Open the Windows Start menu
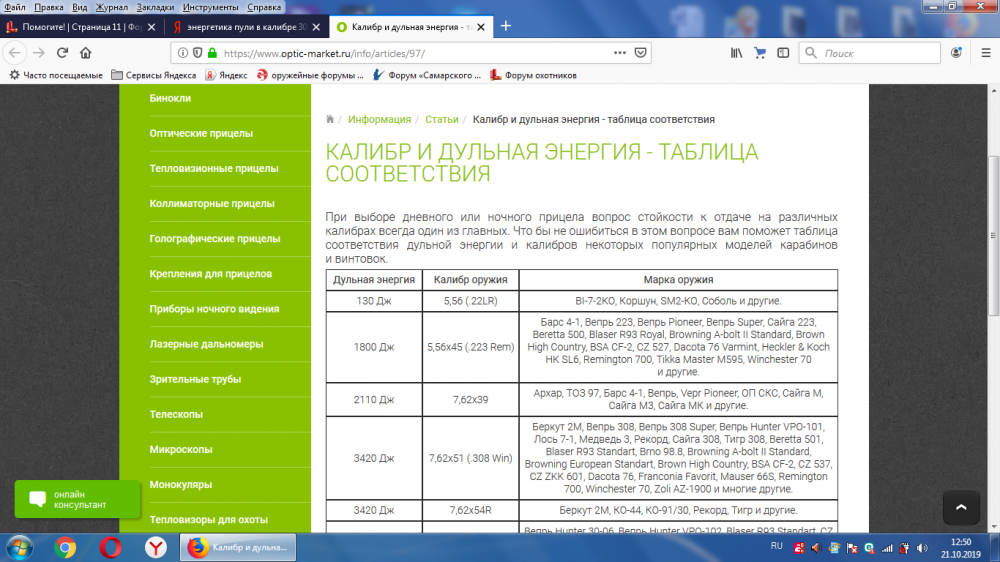1000x562 pixels. tap(20, 547)
